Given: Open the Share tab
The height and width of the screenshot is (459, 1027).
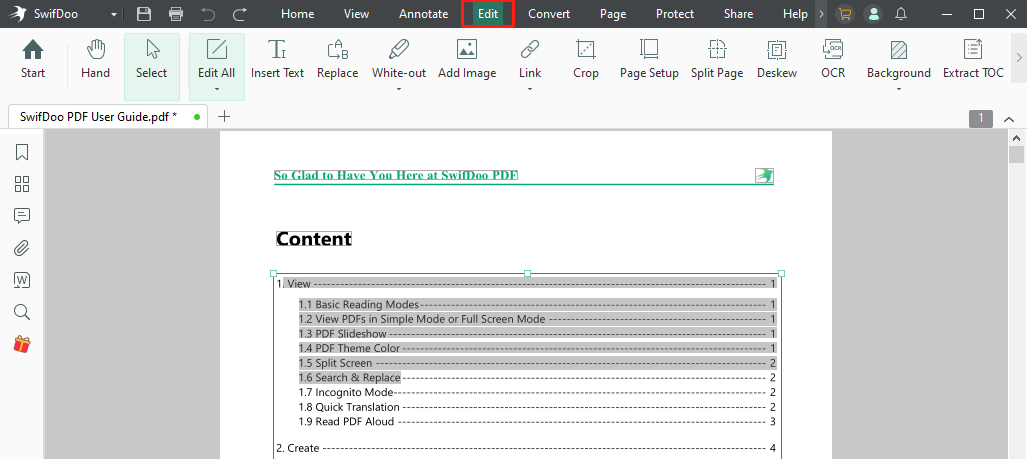Looking at the screenshot, I should 738,14.
